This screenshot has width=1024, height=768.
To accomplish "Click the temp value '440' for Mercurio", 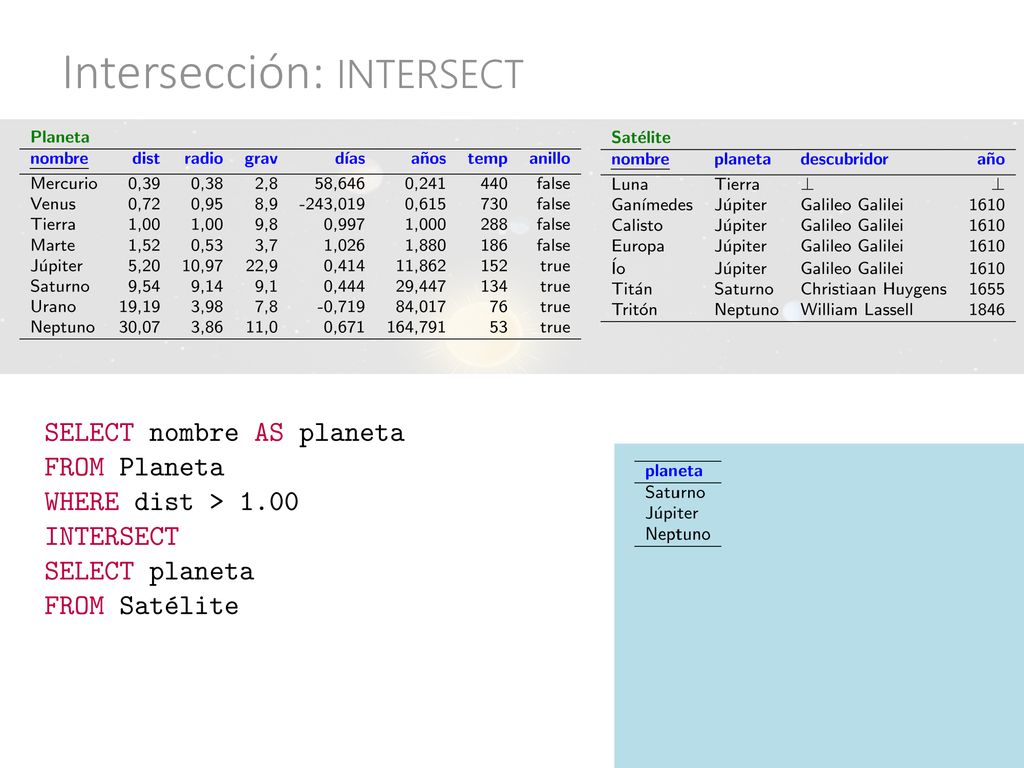I will tap(494, 184).
